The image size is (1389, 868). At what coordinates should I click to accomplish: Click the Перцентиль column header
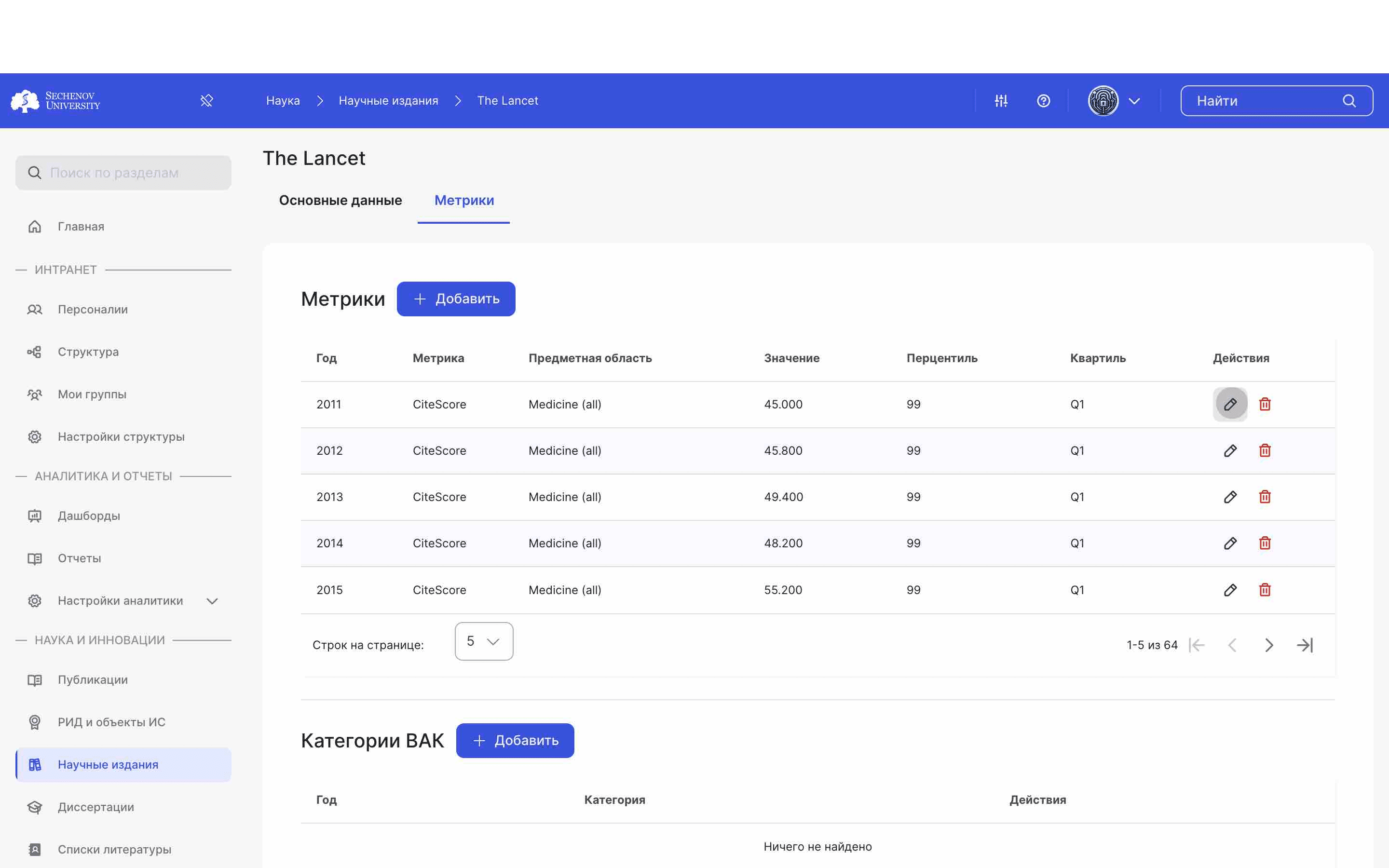click(942, 358)
